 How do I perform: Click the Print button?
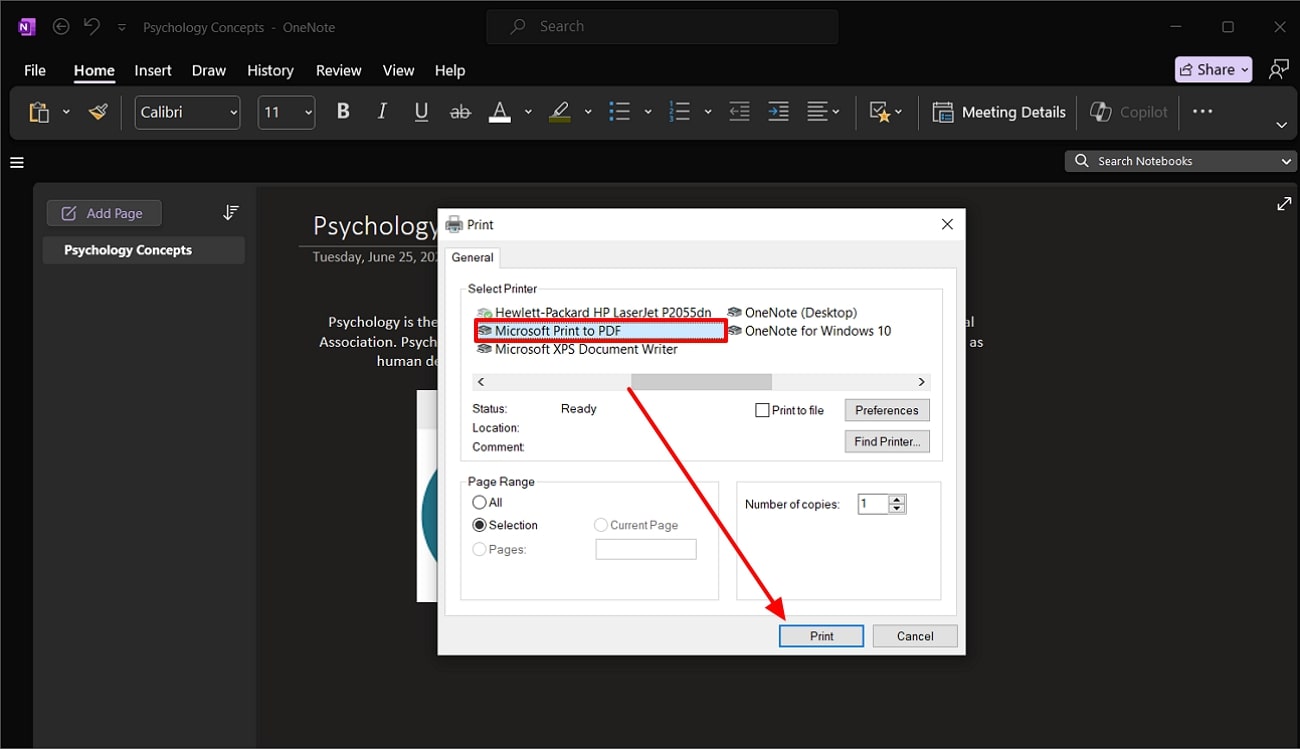[821, 636]
